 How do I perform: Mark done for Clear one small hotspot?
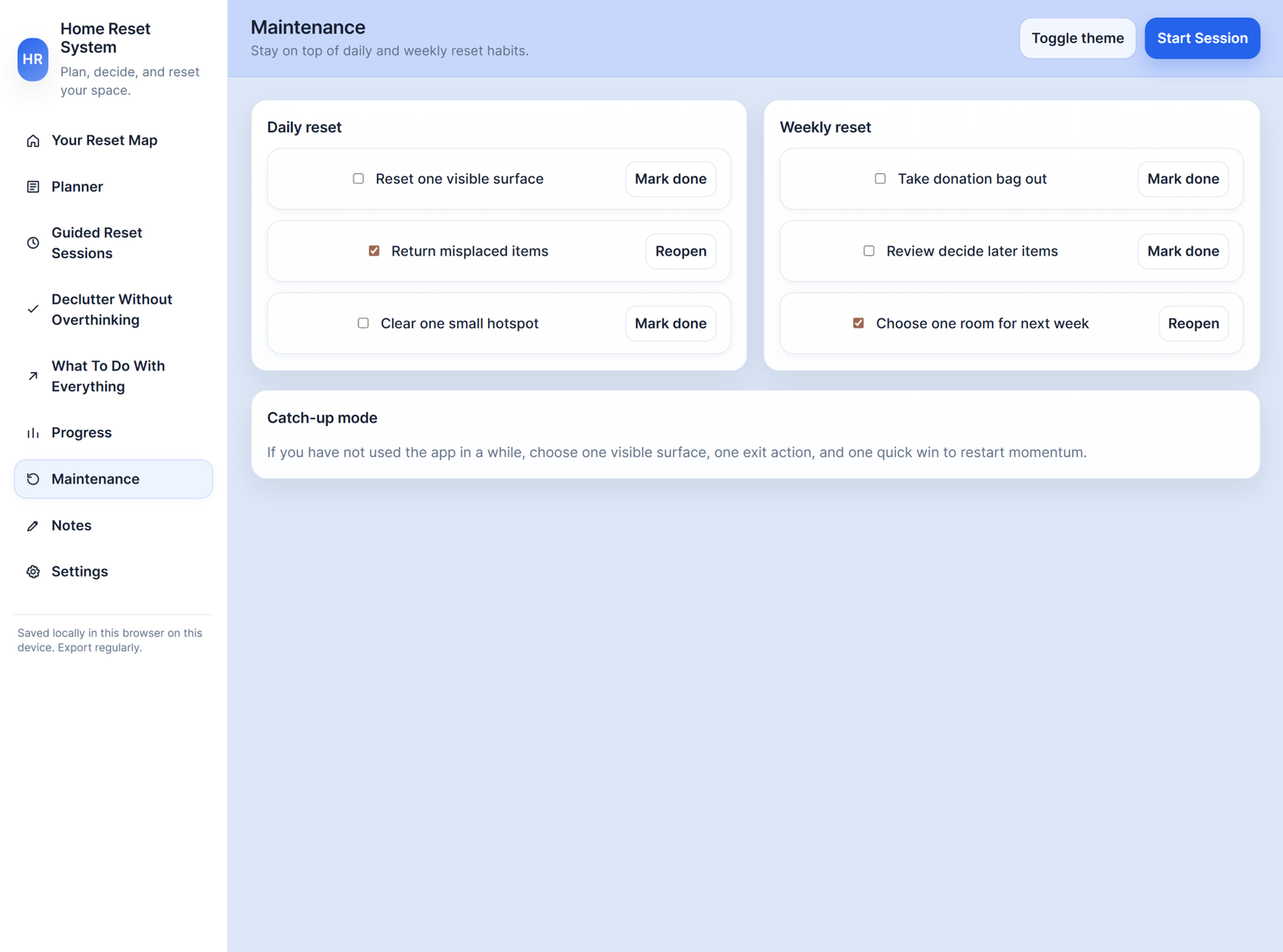(x=670, y=323)
